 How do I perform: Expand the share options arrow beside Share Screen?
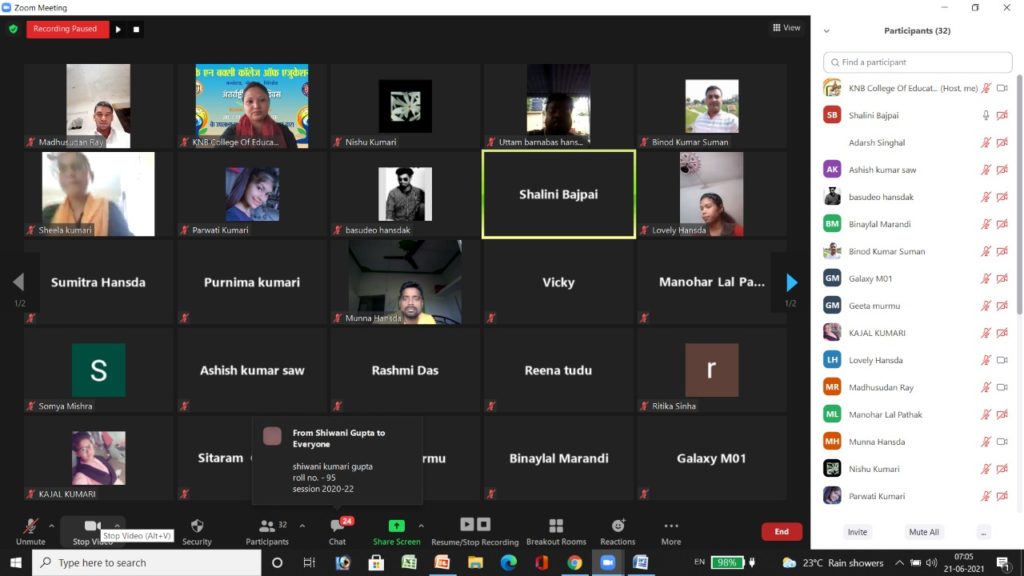pos(421,525)
